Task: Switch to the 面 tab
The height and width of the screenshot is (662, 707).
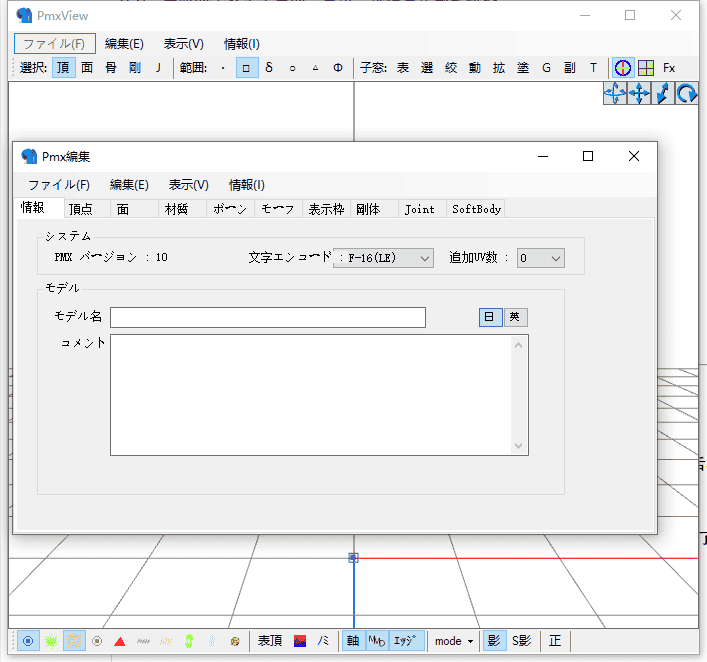Action: coord(134,209)
